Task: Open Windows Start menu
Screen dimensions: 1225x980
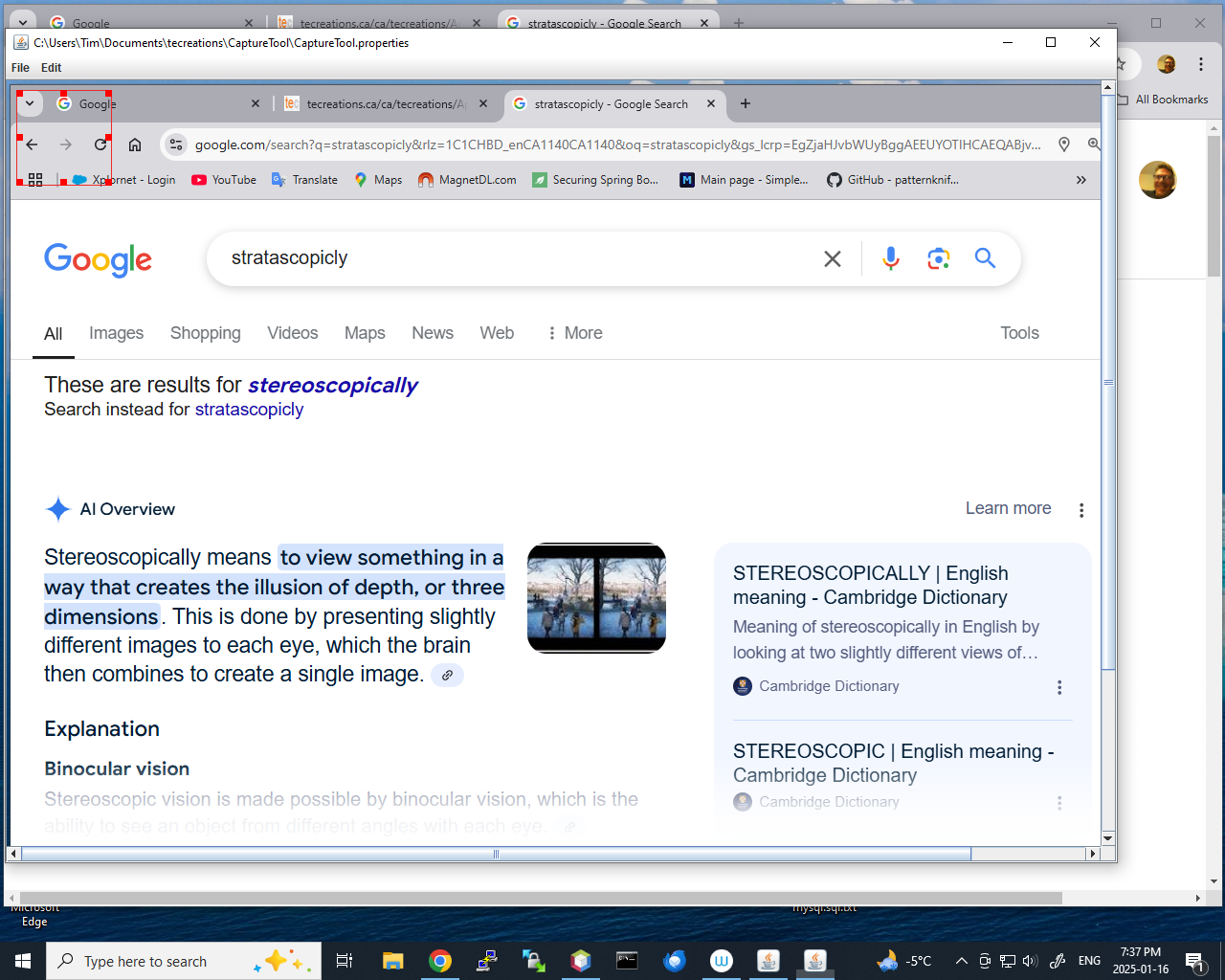Action: click(x=23, y=961)
